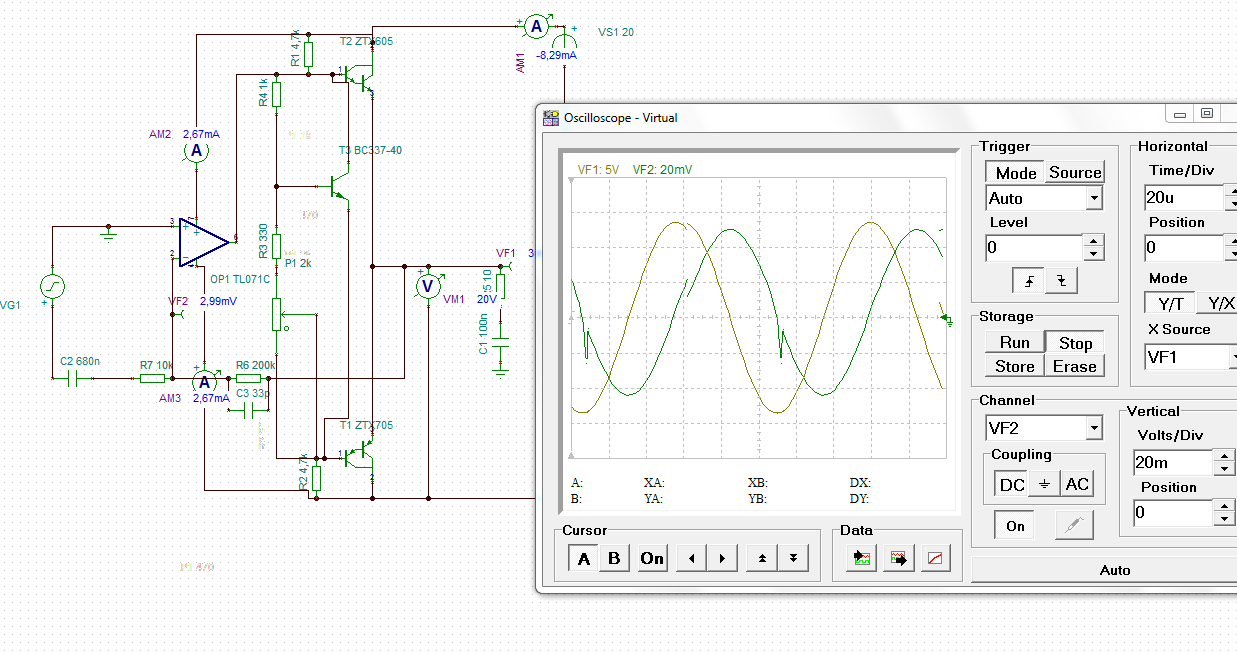Viewport: 1237px width, 653px height.
Task: Open X Source VF1 dropdown
Action: tap(1233, 357)
